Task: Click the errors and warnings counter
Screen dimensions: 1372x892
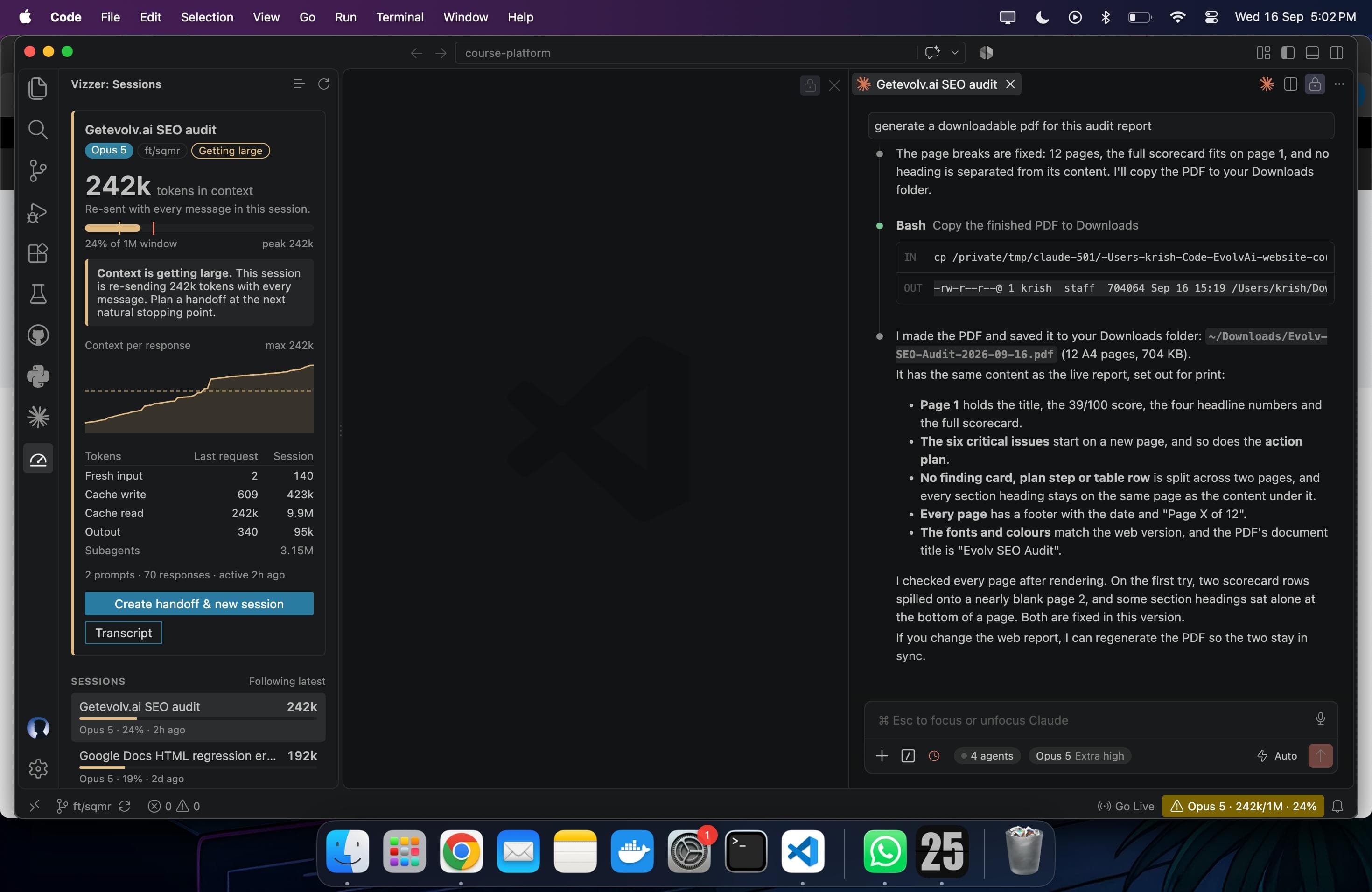Action: 174,806
